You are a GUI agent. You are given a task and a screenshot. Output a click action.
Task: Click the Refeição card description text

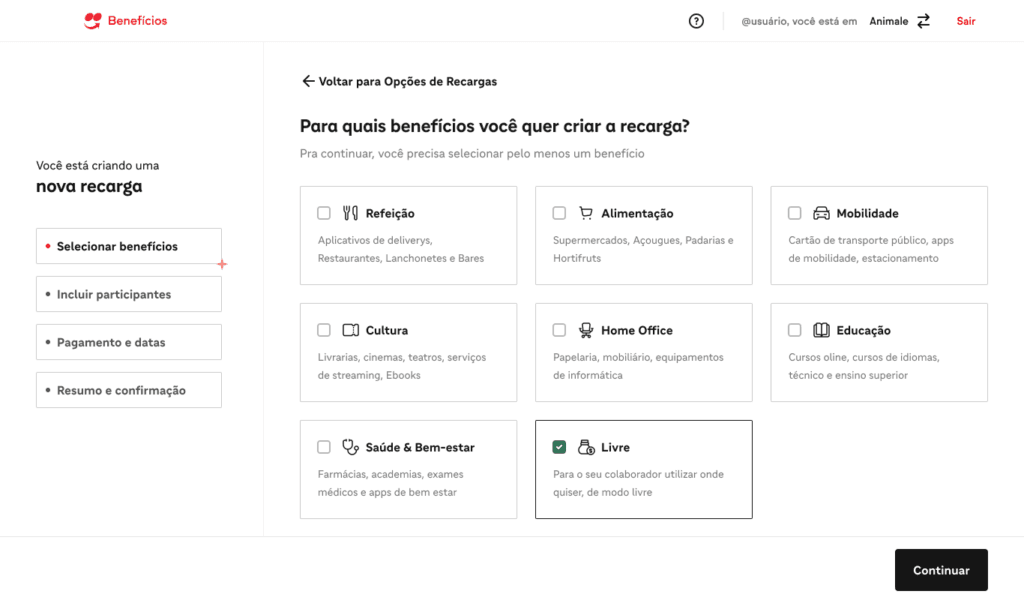click(x=401, y=249)
